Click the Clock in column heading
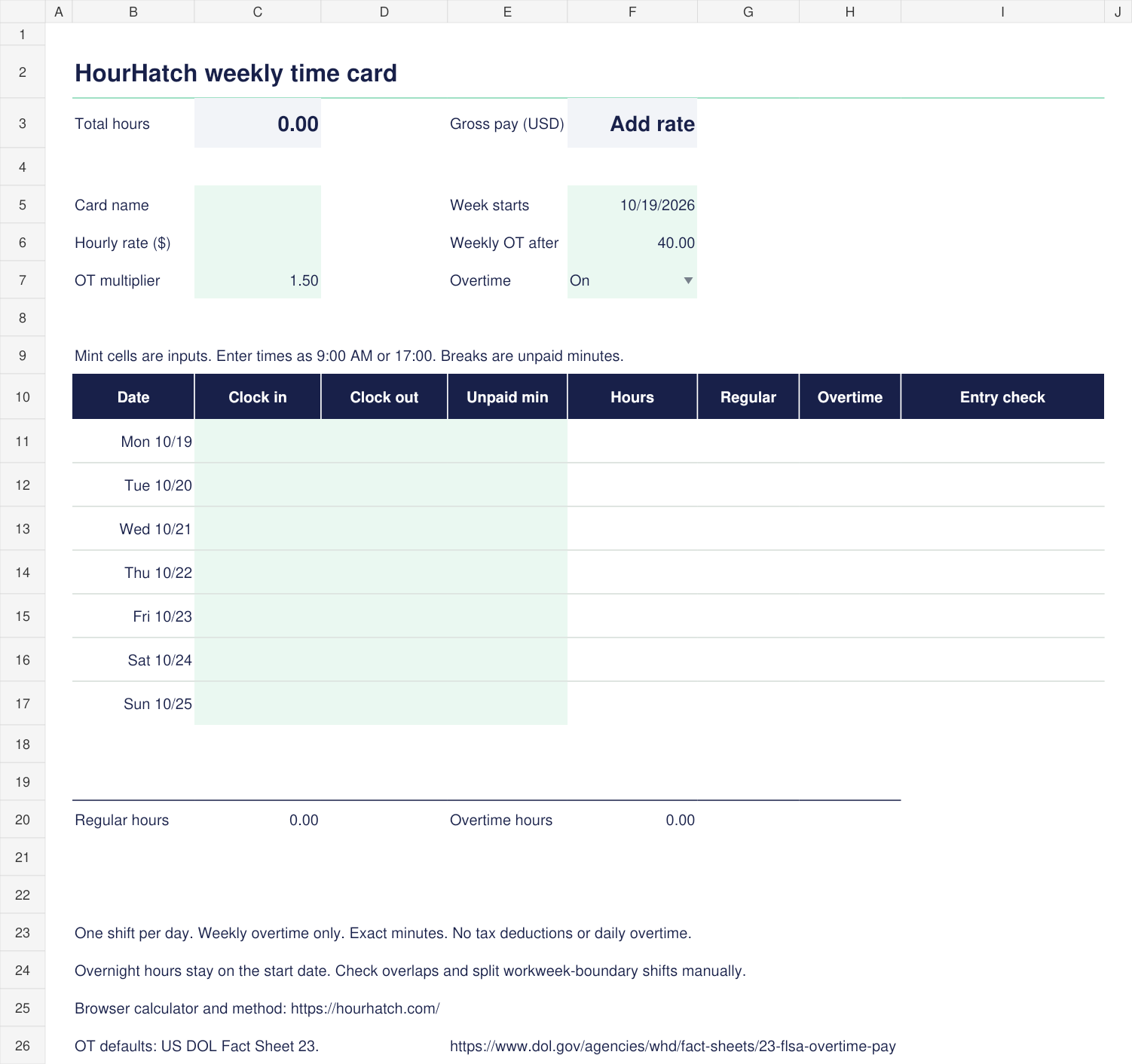This screenshot has height=1064, width=1132. point(258,397)
